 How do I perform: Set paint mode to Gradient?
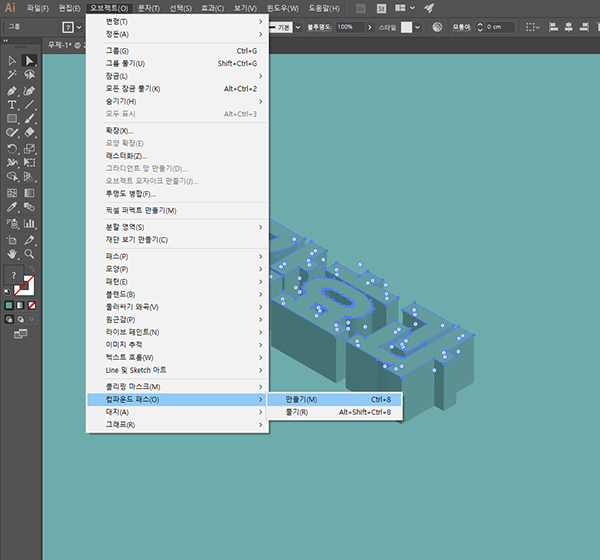pyautogui.click(x=20, y=305)
